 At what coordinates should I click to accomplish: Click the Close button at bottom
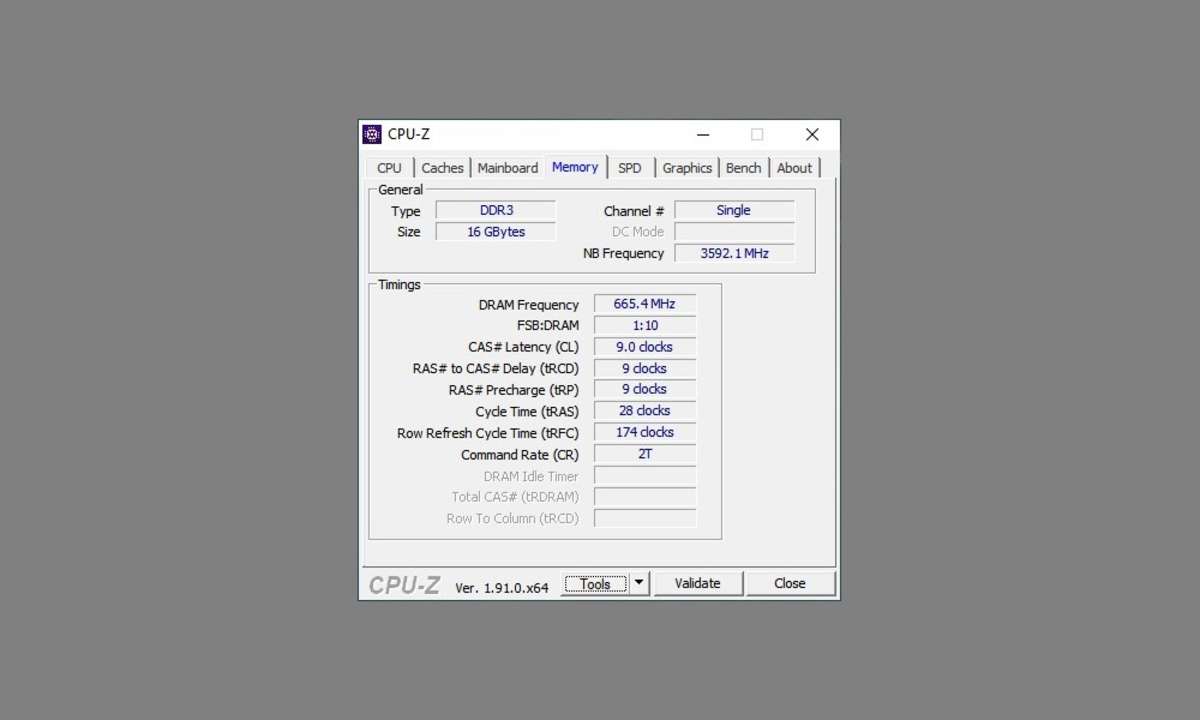790,584
